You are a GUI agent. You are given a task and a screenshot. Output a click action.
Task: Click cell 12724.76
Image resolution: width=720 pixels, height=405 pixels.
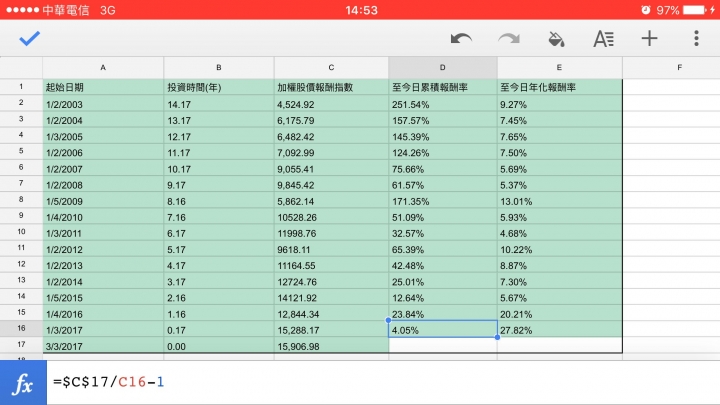(x=332, y=282)
